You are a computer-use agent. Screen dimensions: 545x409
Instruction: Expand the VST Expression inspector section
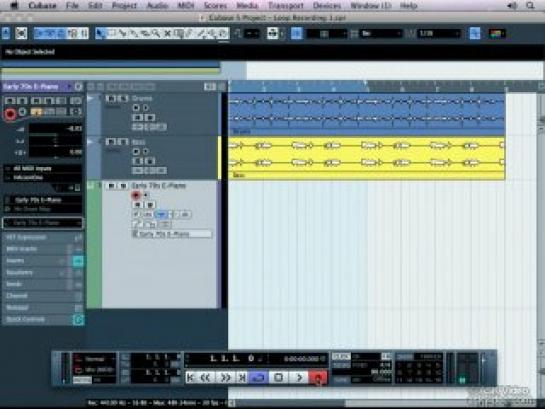[43, 238]
